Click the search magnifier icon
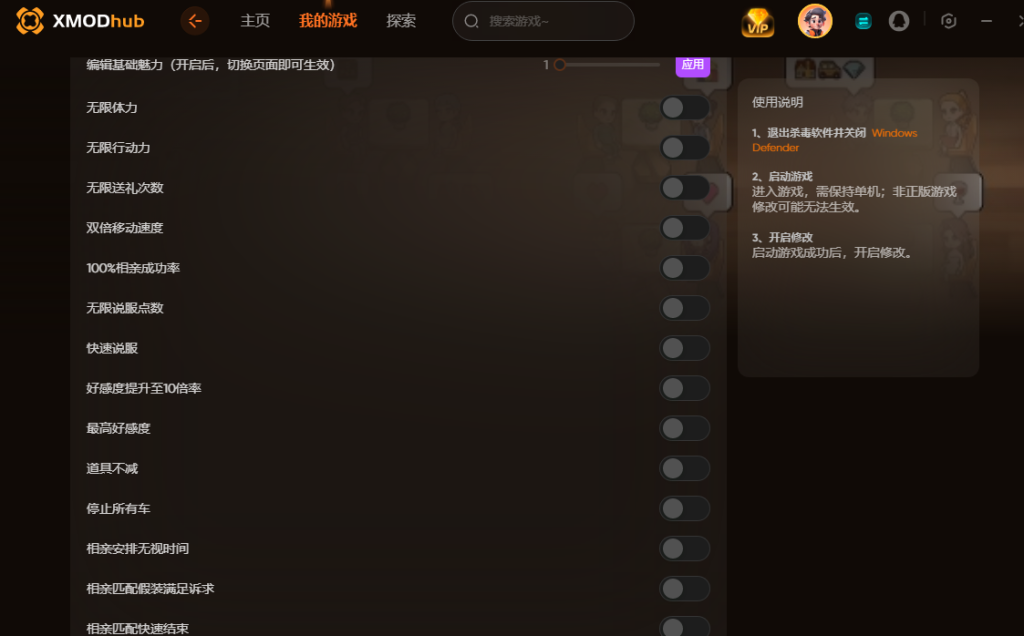1024x636 pixels. [x=472, y=22]
